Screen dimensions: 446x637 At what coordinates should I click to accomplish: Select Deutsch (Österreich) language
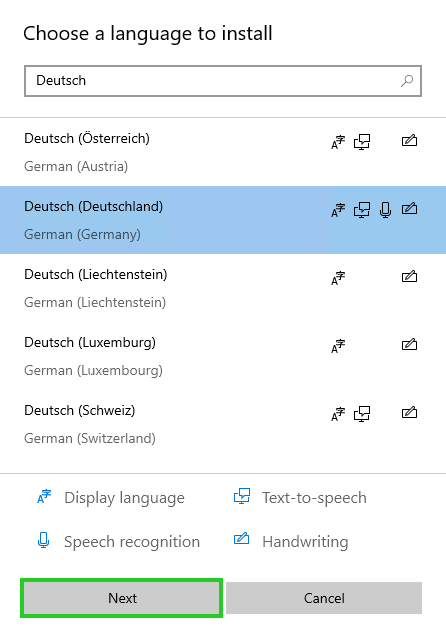click(x=223, y=152)
